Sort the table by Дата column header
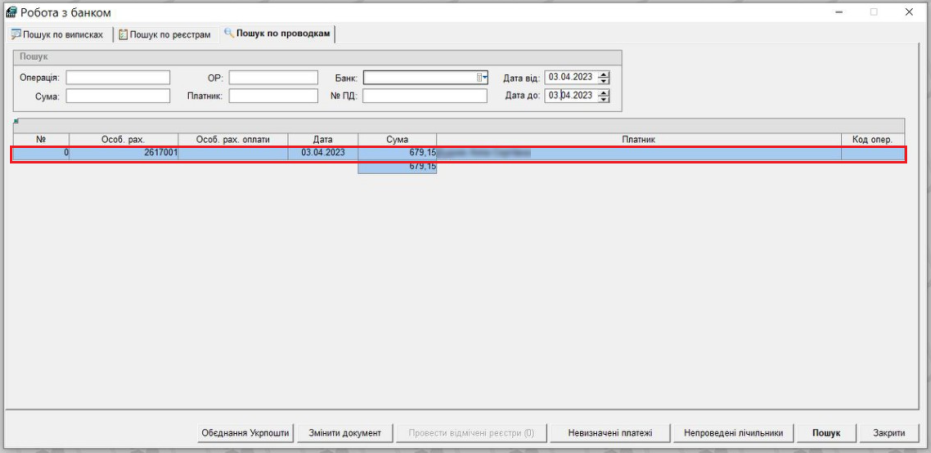 [322, 139]
